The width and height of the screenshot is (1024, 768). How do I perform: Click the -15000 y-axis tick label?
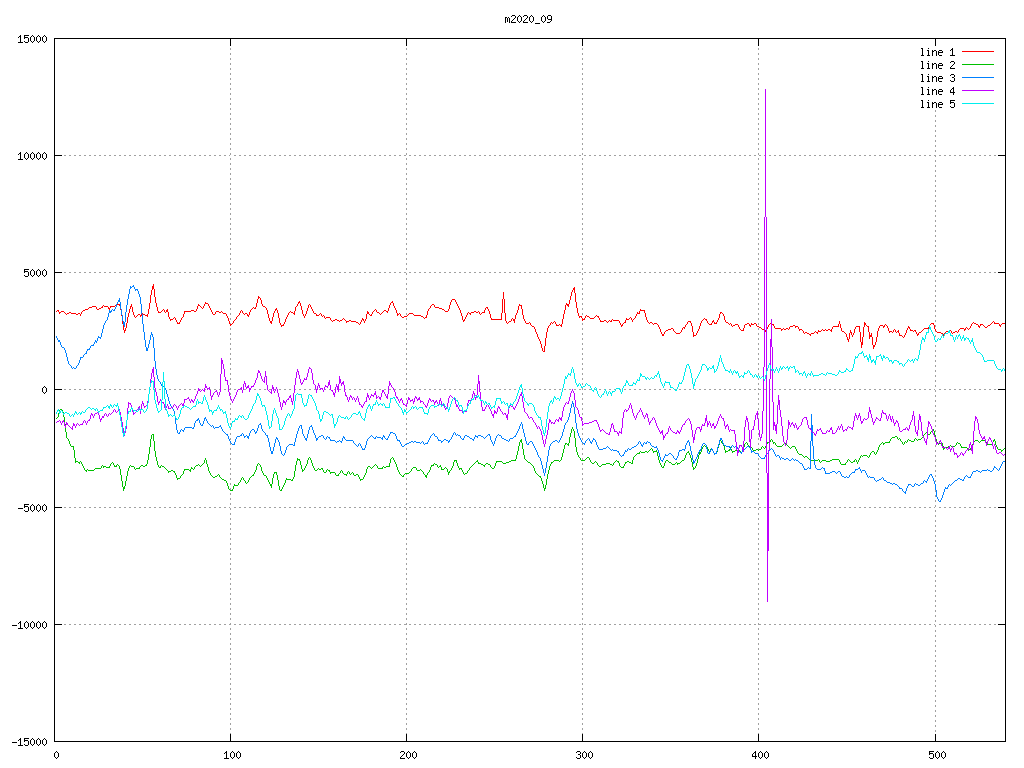pyautogui.click(x=28, y=741)
